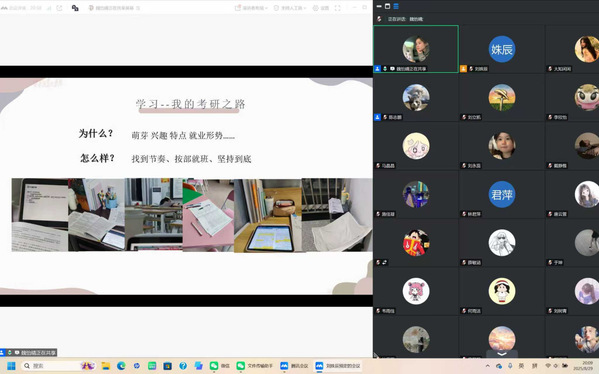Open Tencent Meeting taskbar item
The width and height of the screenshot is (599, 374).
294,366
